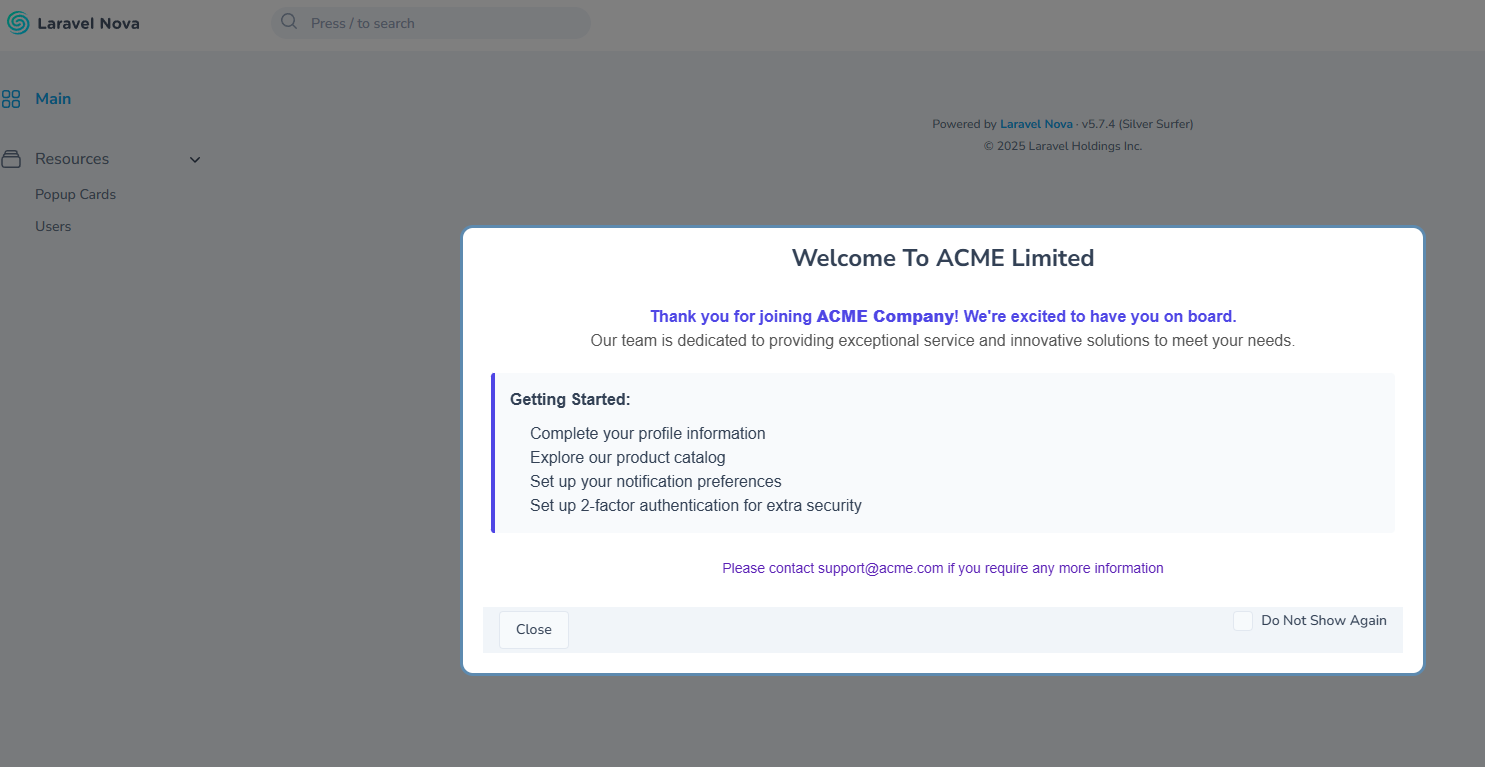1485x767 pixels.
Task: Select the Main menu label
Action: [53, 99]
